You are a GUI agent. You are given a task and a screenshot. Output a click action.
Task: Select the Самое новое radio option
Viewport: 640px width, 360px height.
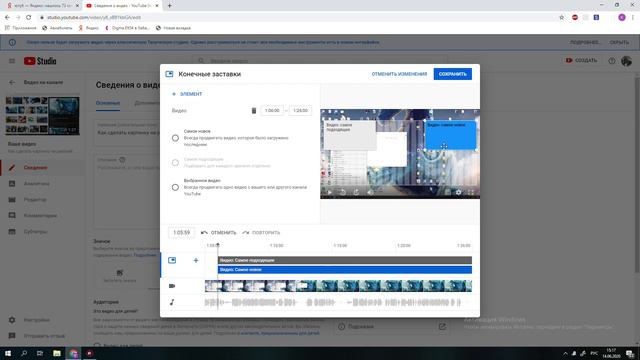(175, 138)
